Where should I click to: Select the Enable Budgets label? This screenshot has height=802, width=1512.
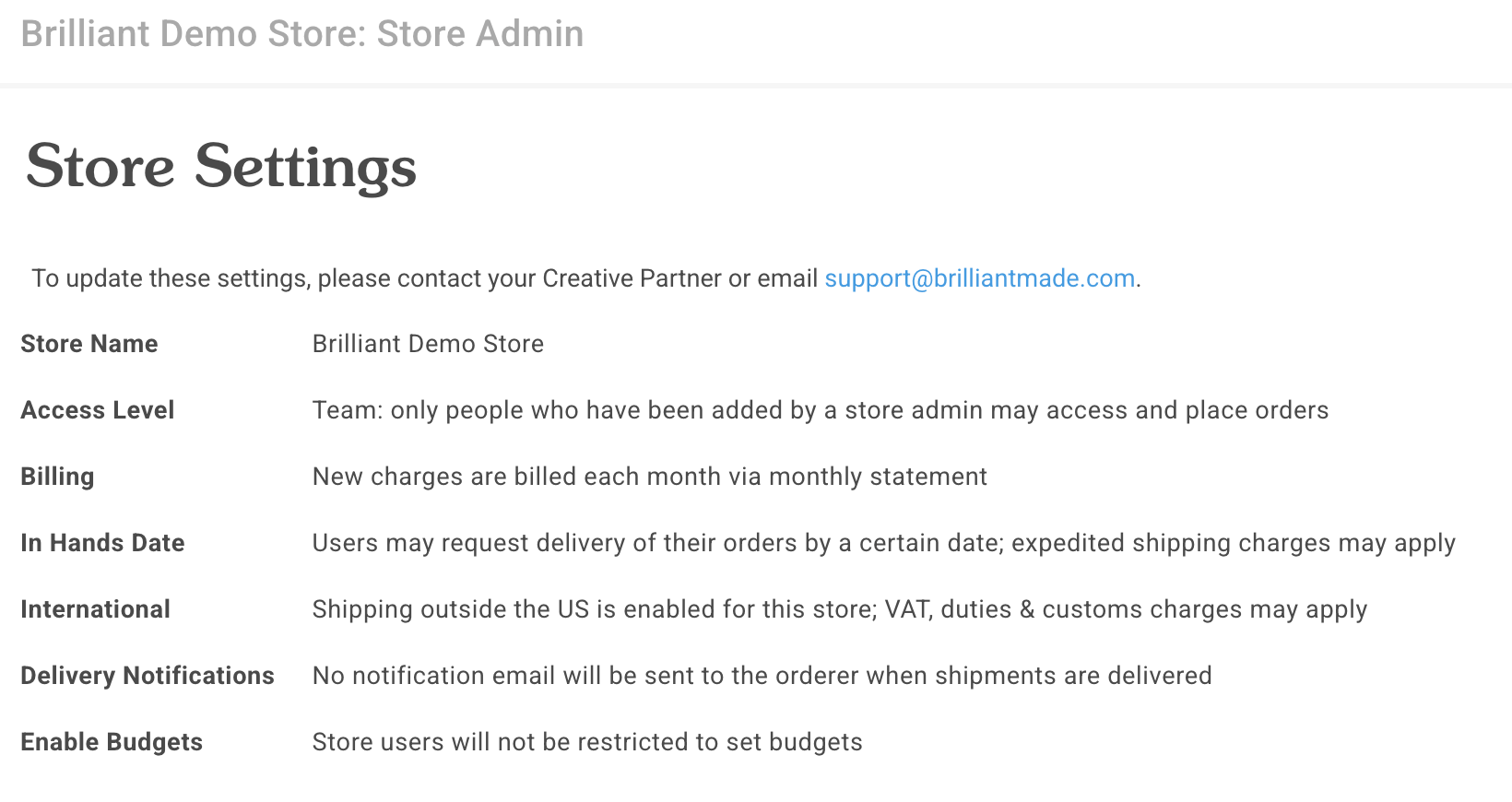(x=112, y=742)
